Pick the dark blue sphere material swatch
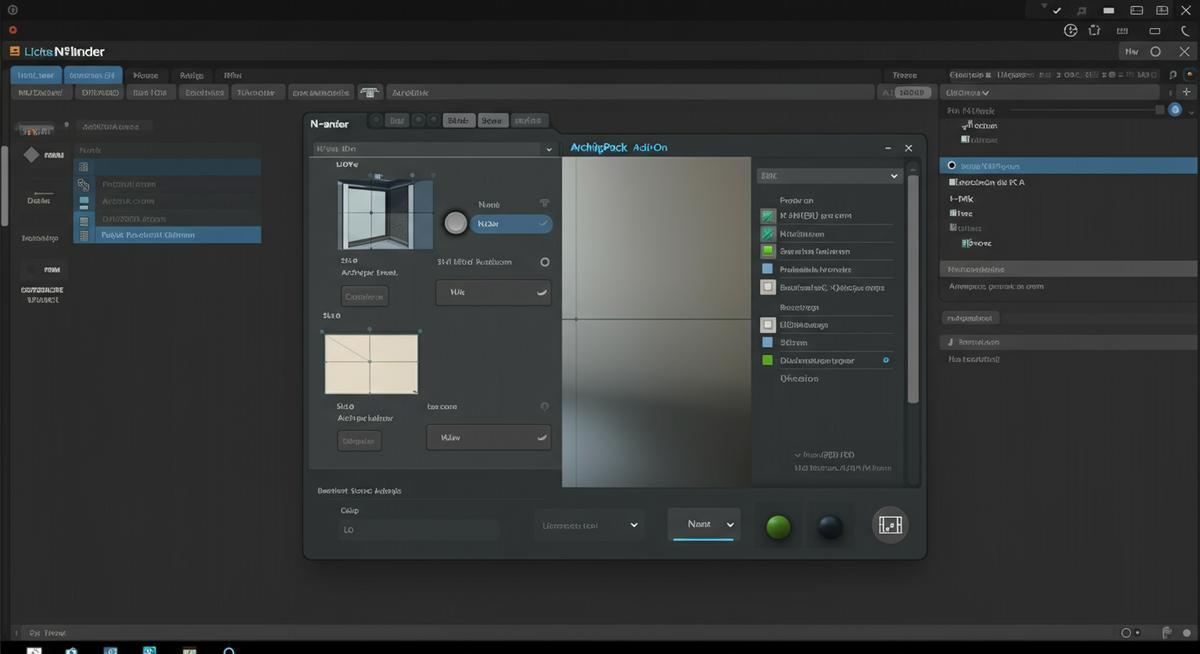1200x654 pixels. (x=831, y=526)
